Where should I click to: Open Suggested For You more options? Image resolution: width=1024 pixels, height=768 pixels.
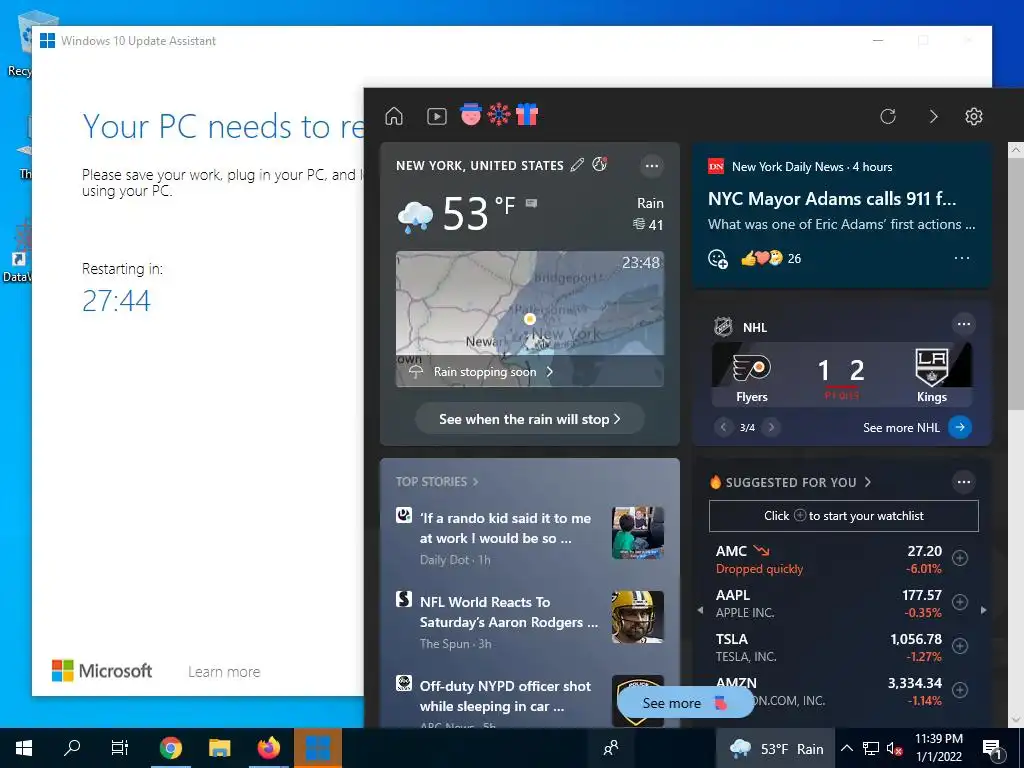[x=964, y=482]
